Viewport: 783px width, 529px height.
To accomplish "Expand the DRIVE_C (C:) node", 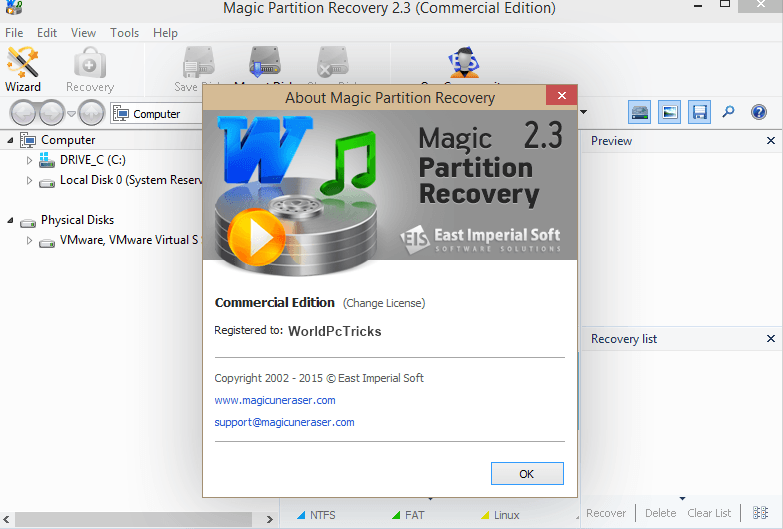I will [x=29, y=160].
